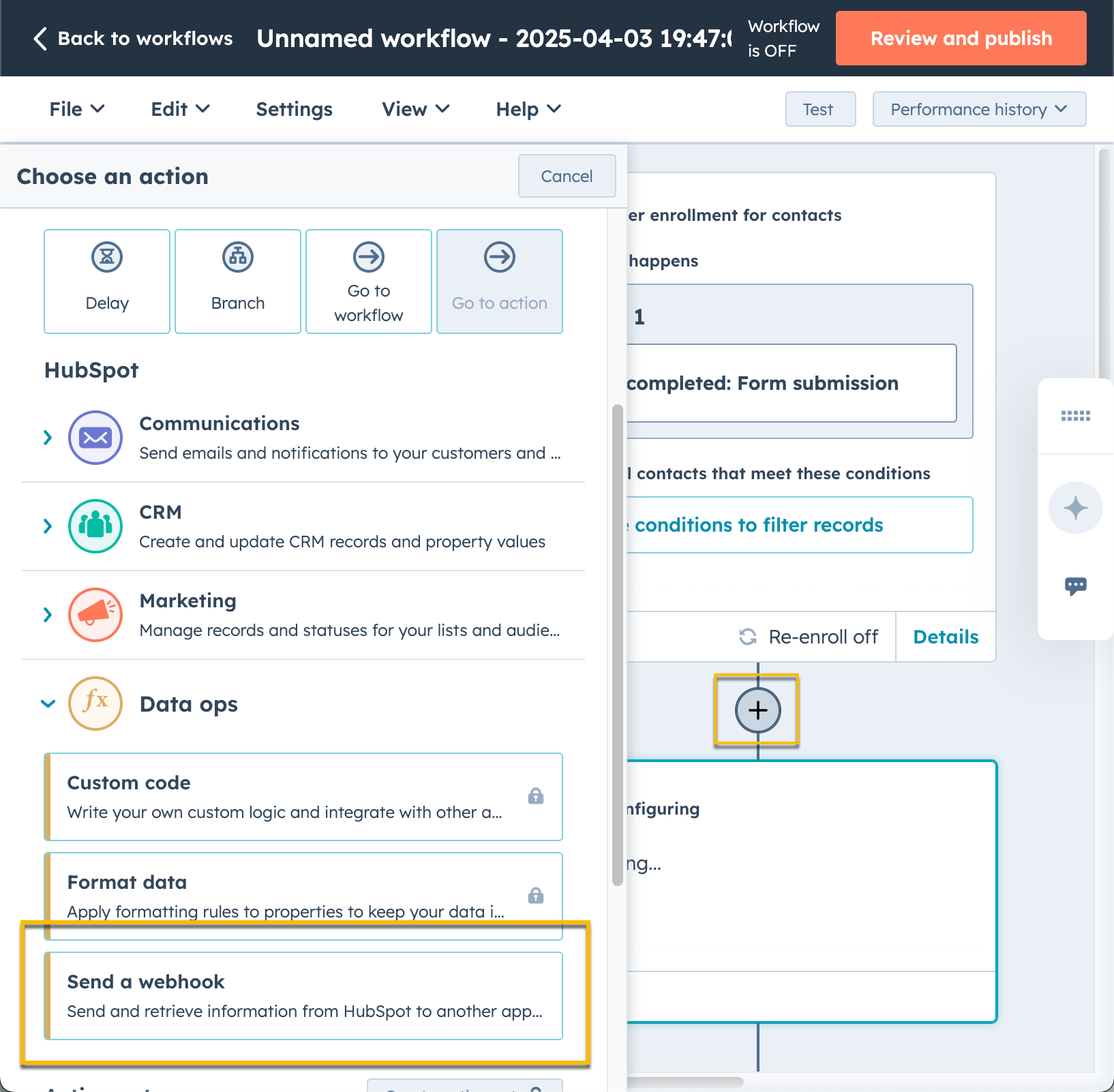
Task: Expand the Marketing category chevron
Action: point(48,615)
